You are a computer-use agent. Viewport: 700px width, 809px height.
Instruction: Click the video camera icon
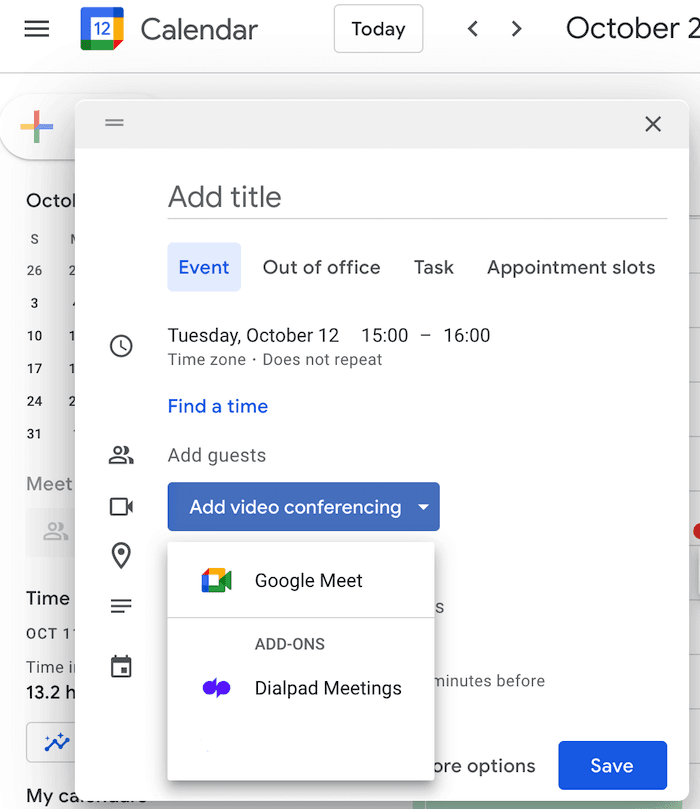(121, 507)
